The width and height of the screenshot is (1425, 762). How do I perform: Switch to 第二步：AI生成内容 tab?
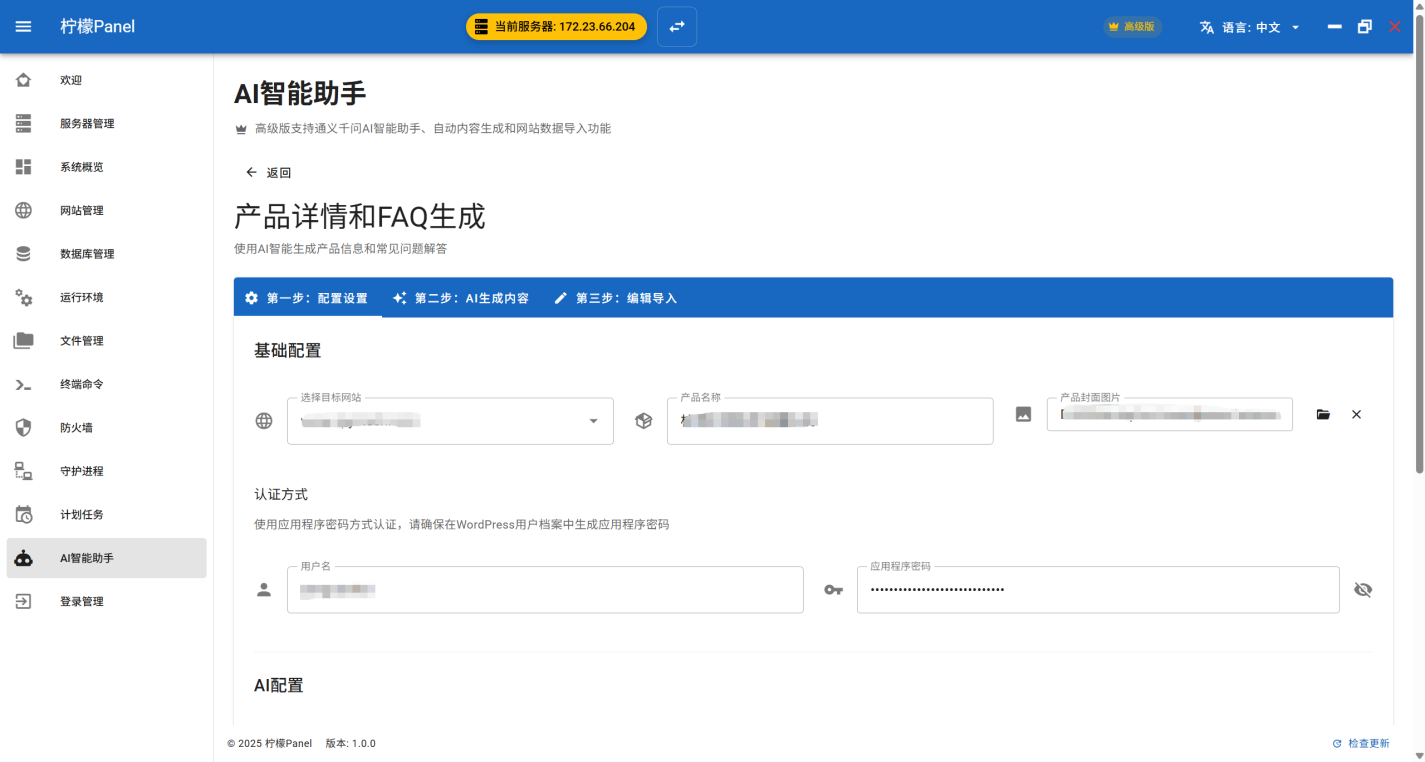[461, 298]
